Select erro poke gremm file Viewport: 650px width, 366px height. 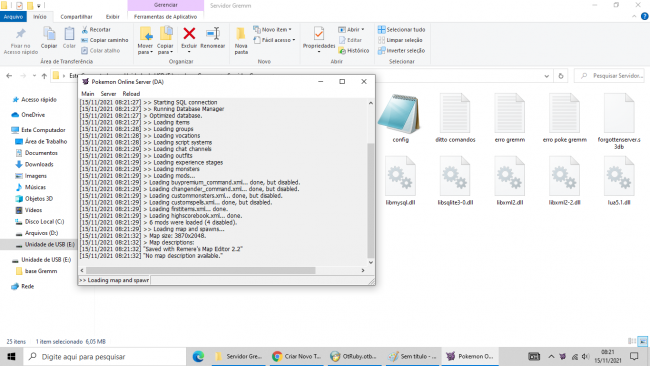[x=565, y=118]
